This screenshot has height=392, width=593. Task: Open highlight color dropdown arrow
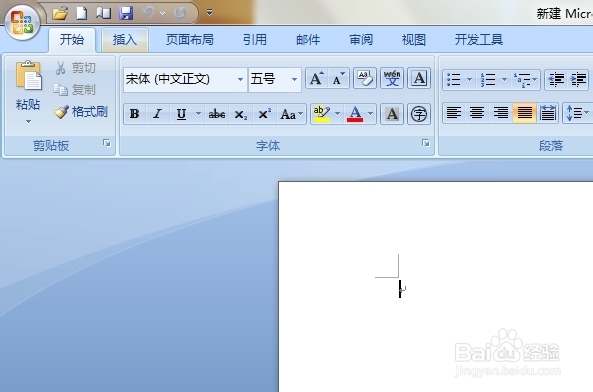tap(337, 113)
